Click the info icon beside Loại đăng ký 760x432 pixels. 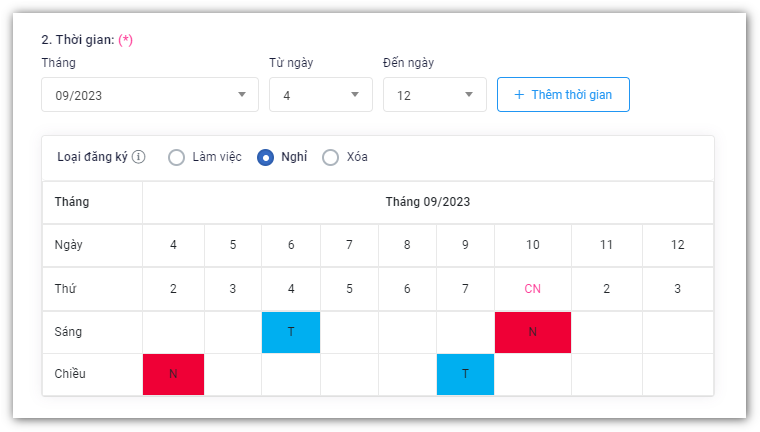tap(139, 157)
